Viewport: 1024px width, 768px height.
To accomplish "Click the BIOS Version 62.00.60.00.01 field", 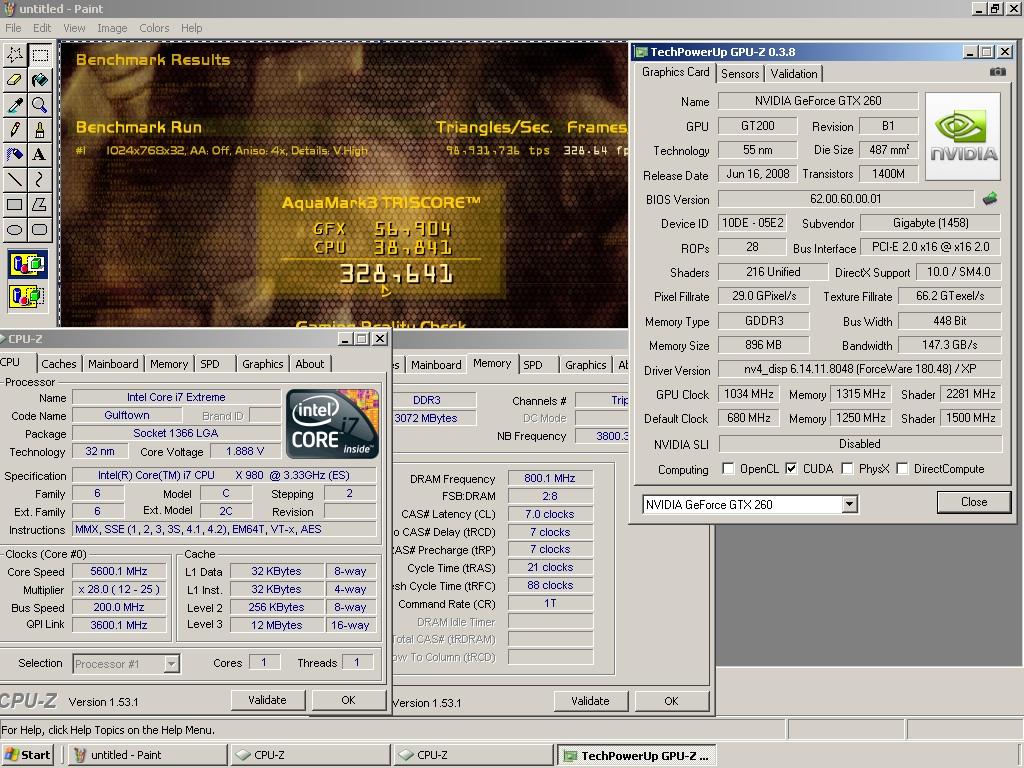I will click(845, 199).
